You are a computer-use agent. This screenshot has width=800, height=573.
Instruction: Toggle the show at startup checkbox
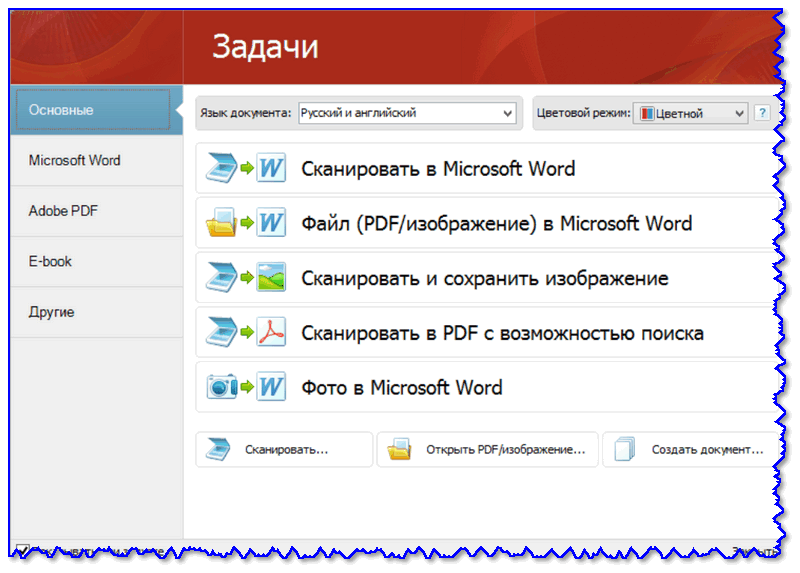[22, 550]
